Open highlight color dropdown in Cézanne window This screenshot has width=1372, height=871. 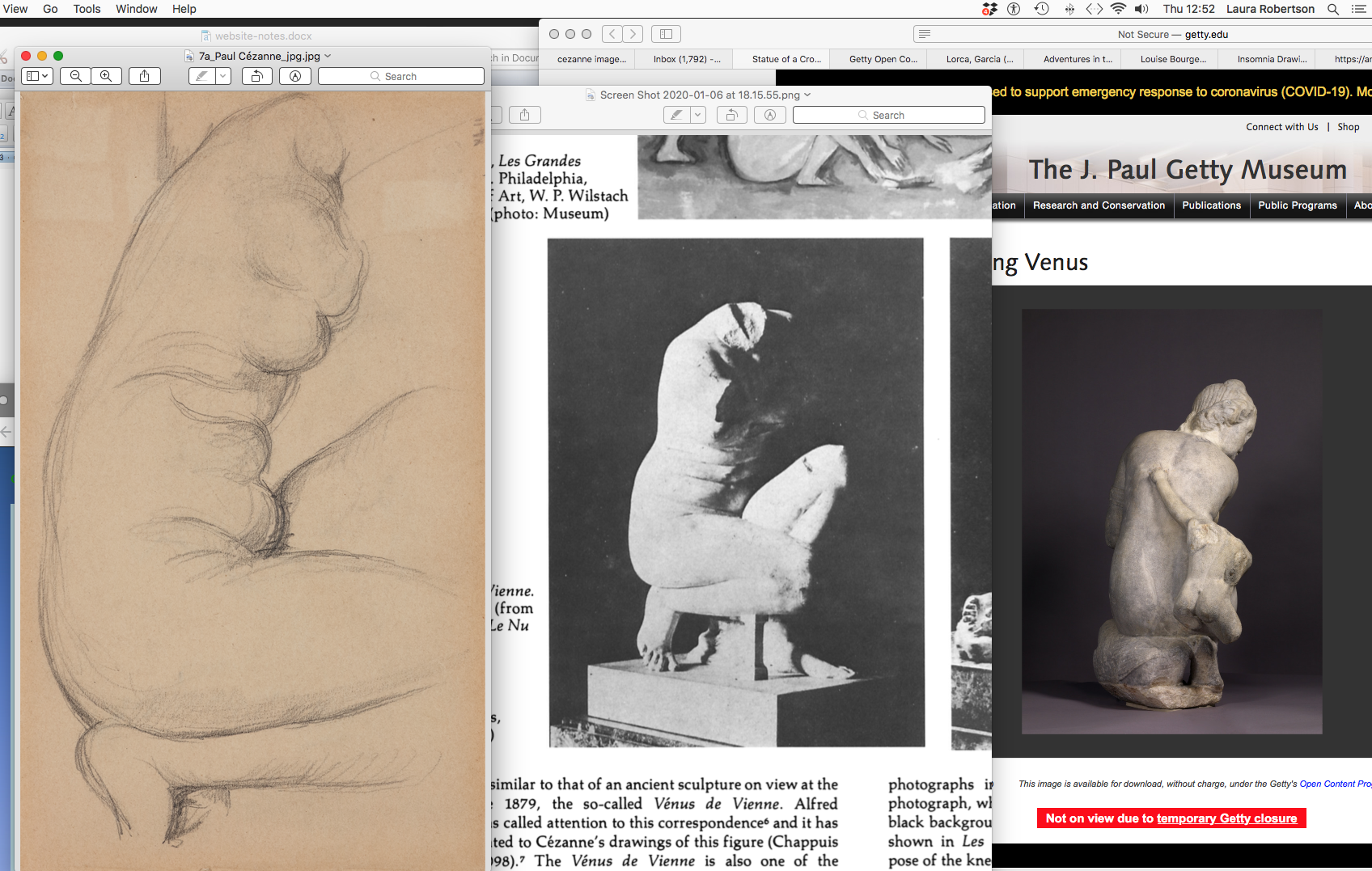pos(223,76)
